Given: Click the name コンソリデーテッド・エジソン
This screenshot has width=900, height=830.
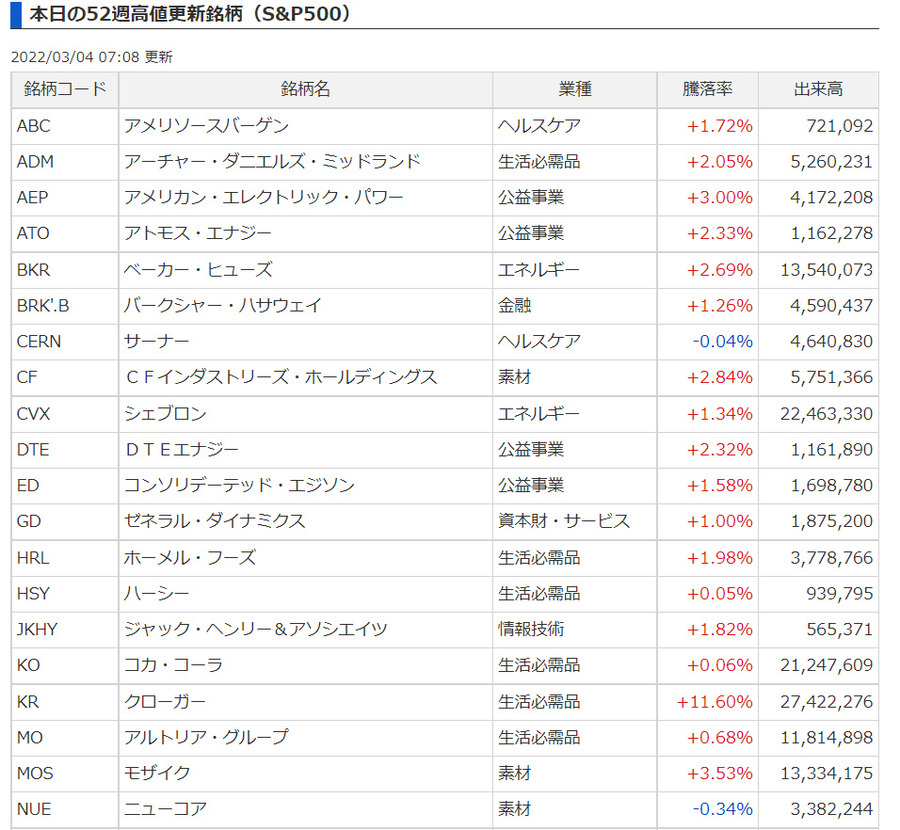Looking at the screenshot, I should tap(239, 486).
